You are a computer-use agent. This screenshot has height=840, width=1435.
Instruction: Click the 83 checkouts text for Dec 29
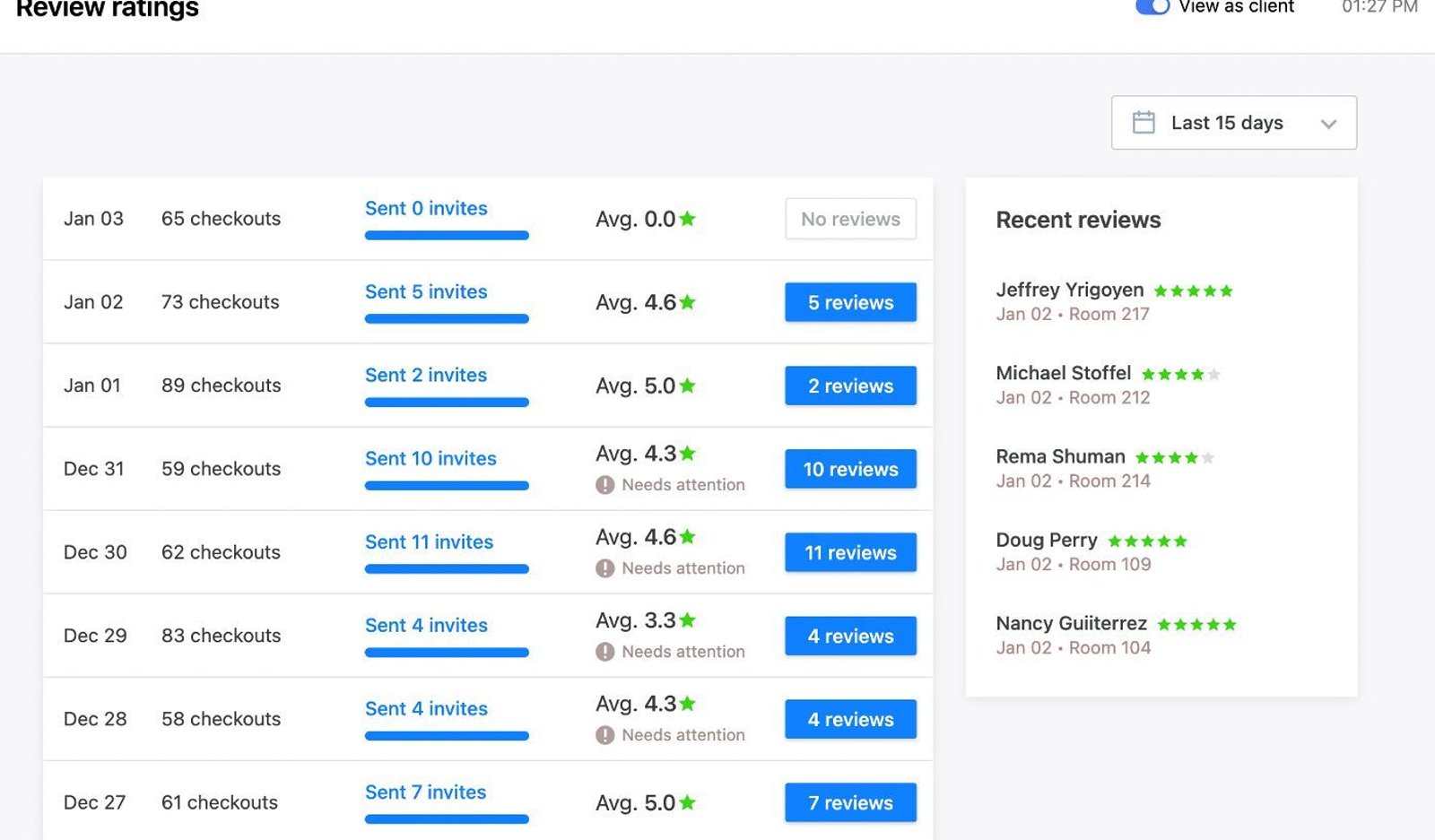(221, 636)
